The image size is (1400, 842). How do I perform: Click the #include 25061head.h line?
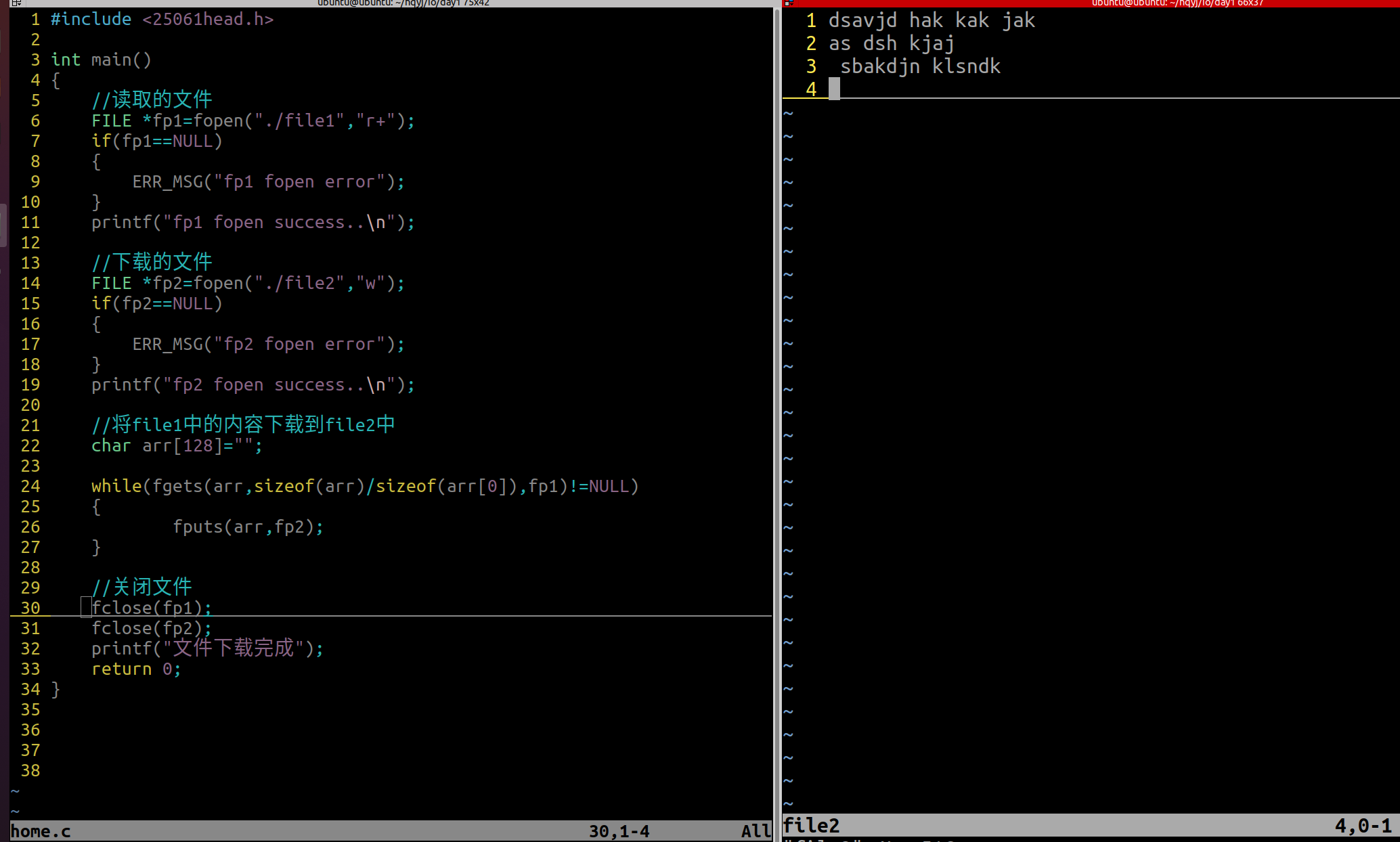pos(162,20)
